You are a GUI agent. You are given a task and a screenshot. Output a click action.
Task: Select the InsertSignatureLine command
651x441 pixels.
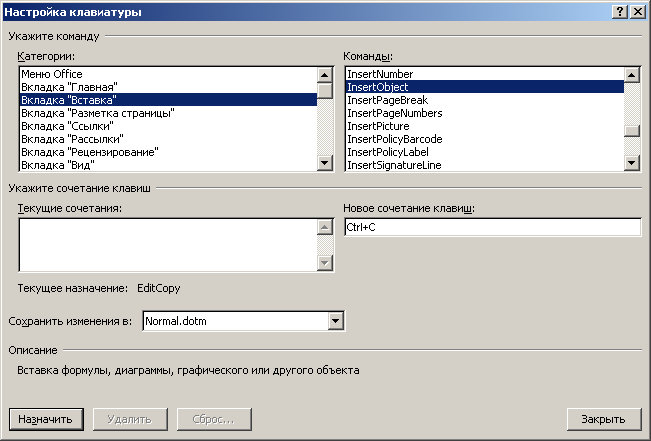[485, 165]
